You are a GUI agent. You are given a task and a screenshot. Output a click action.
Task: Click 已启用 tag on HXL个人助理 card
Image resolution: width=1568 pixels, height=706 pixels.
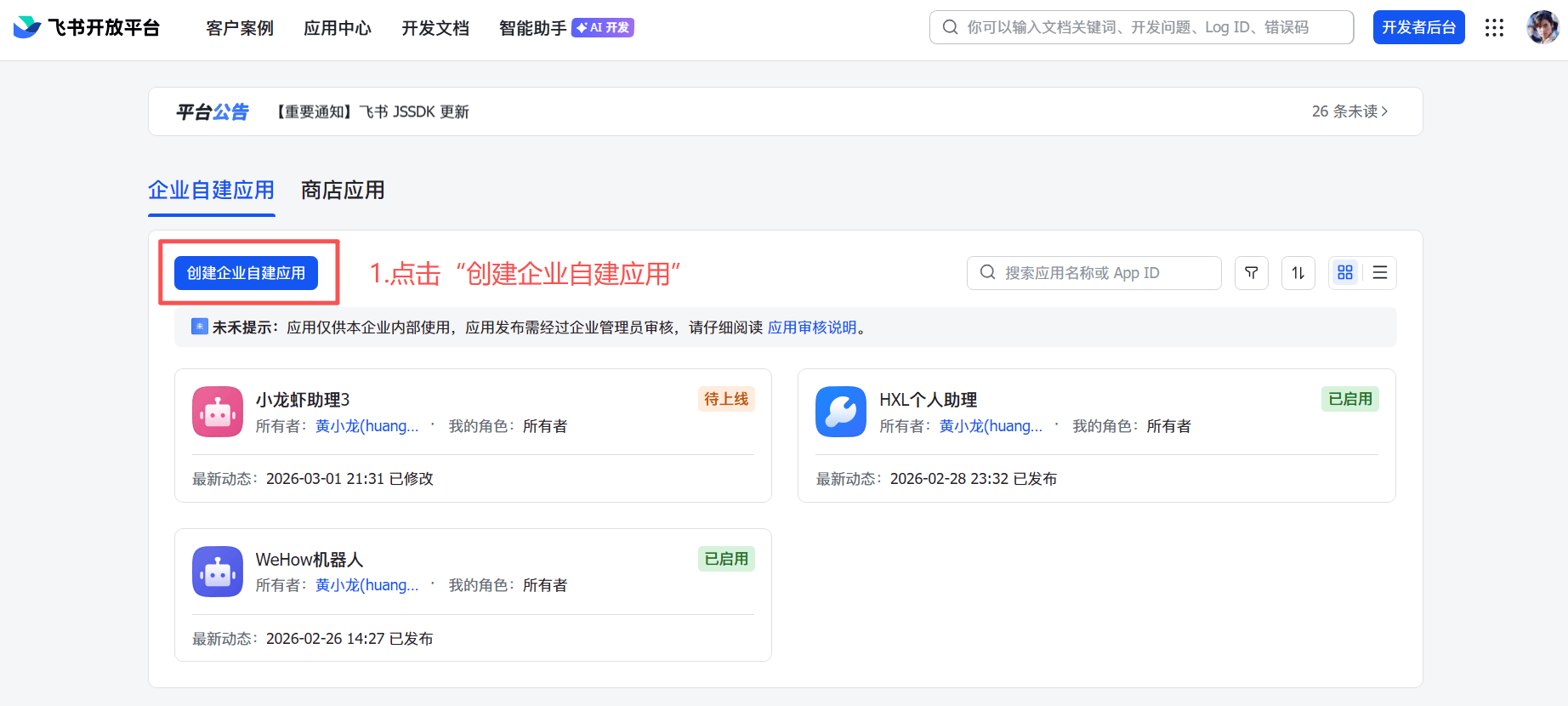pos(1350,399)
